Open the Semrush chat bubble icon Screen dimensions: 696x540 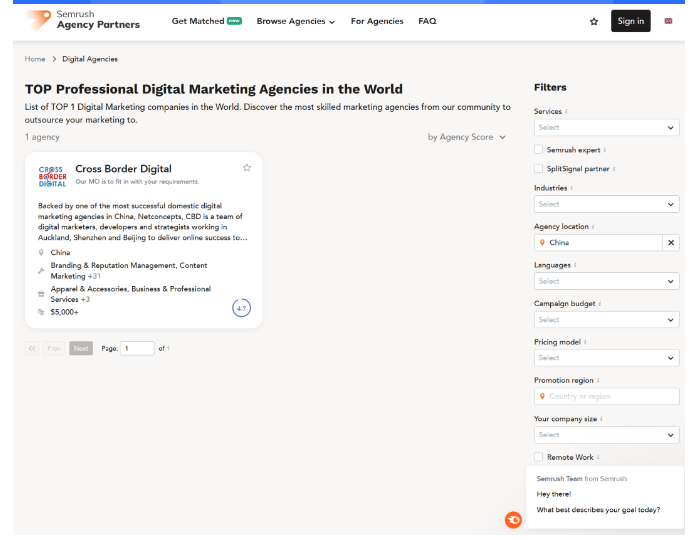click(513, 520)
